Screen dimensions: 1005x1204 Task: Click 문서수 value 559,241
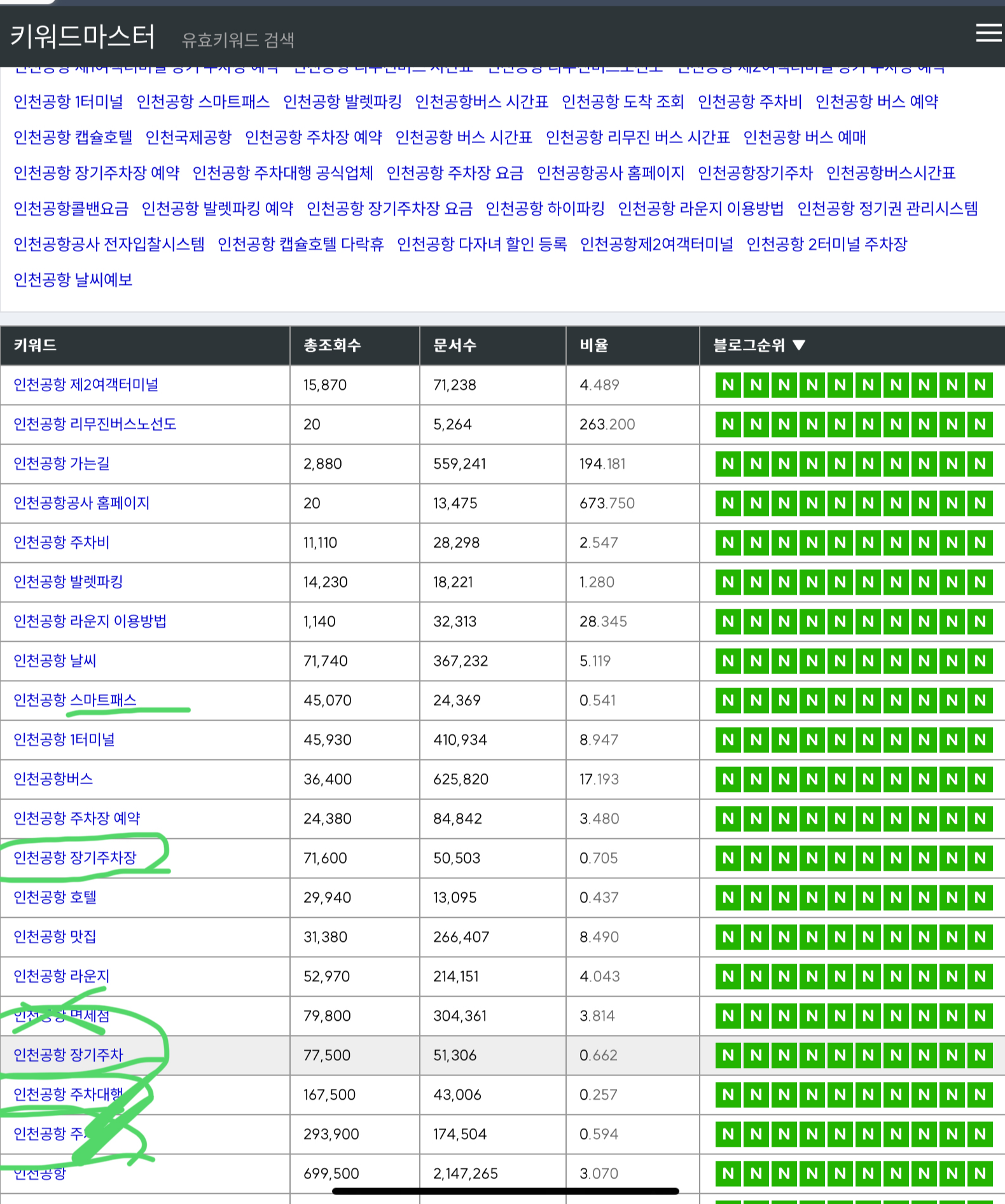click(460, 464)
